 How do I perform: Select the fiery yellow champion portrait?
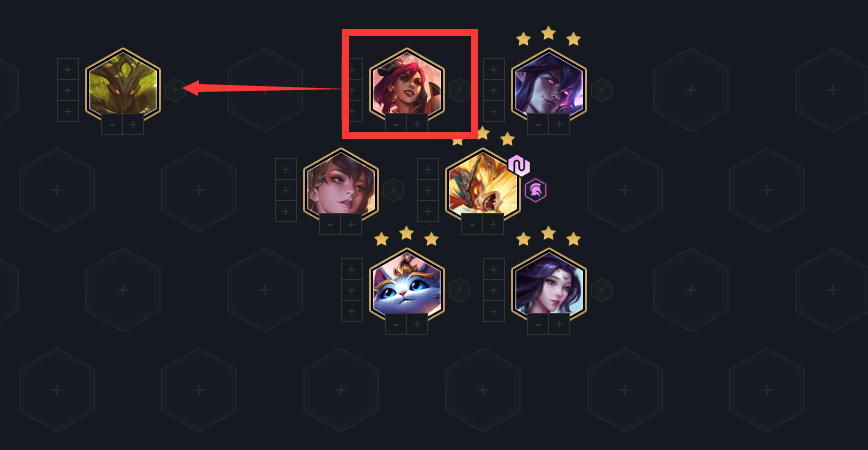(x=483, y=187)
